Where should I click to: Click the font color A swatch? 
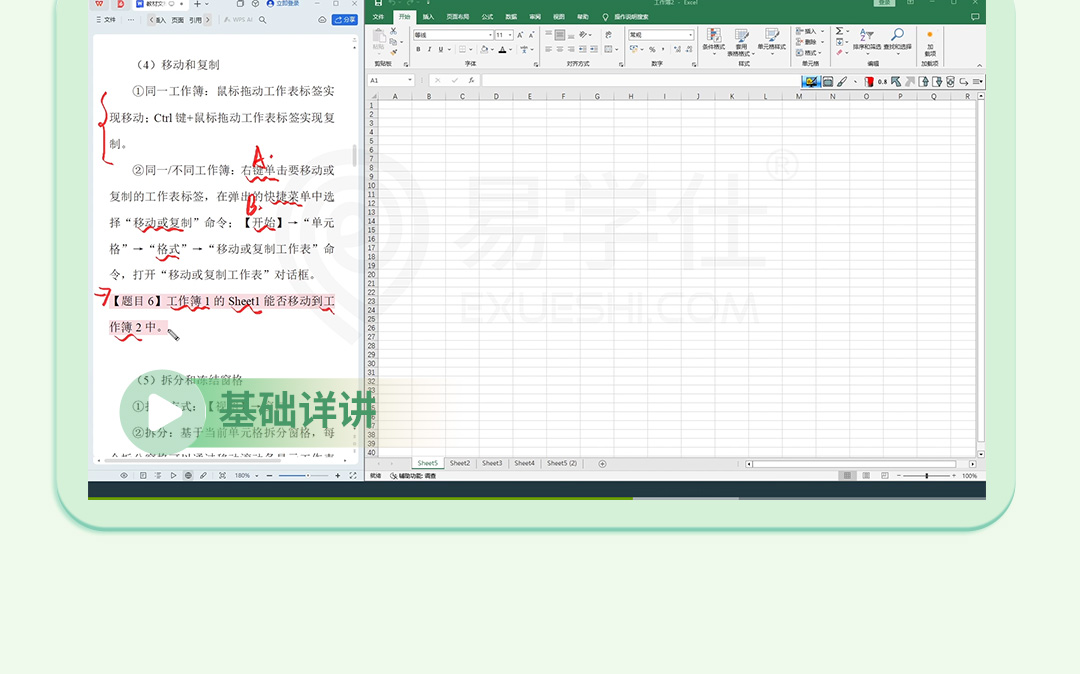pos(502,50)
